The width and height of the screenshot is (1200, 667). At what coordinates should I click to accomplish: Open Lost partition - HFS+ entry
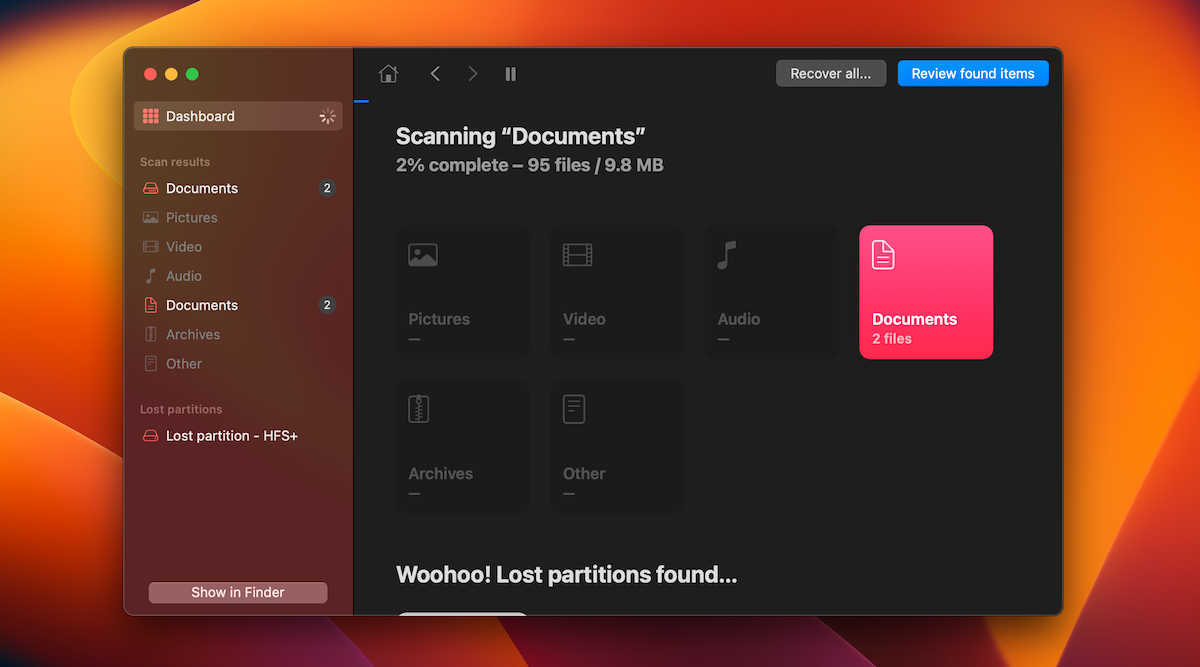(x=231, y=436)
